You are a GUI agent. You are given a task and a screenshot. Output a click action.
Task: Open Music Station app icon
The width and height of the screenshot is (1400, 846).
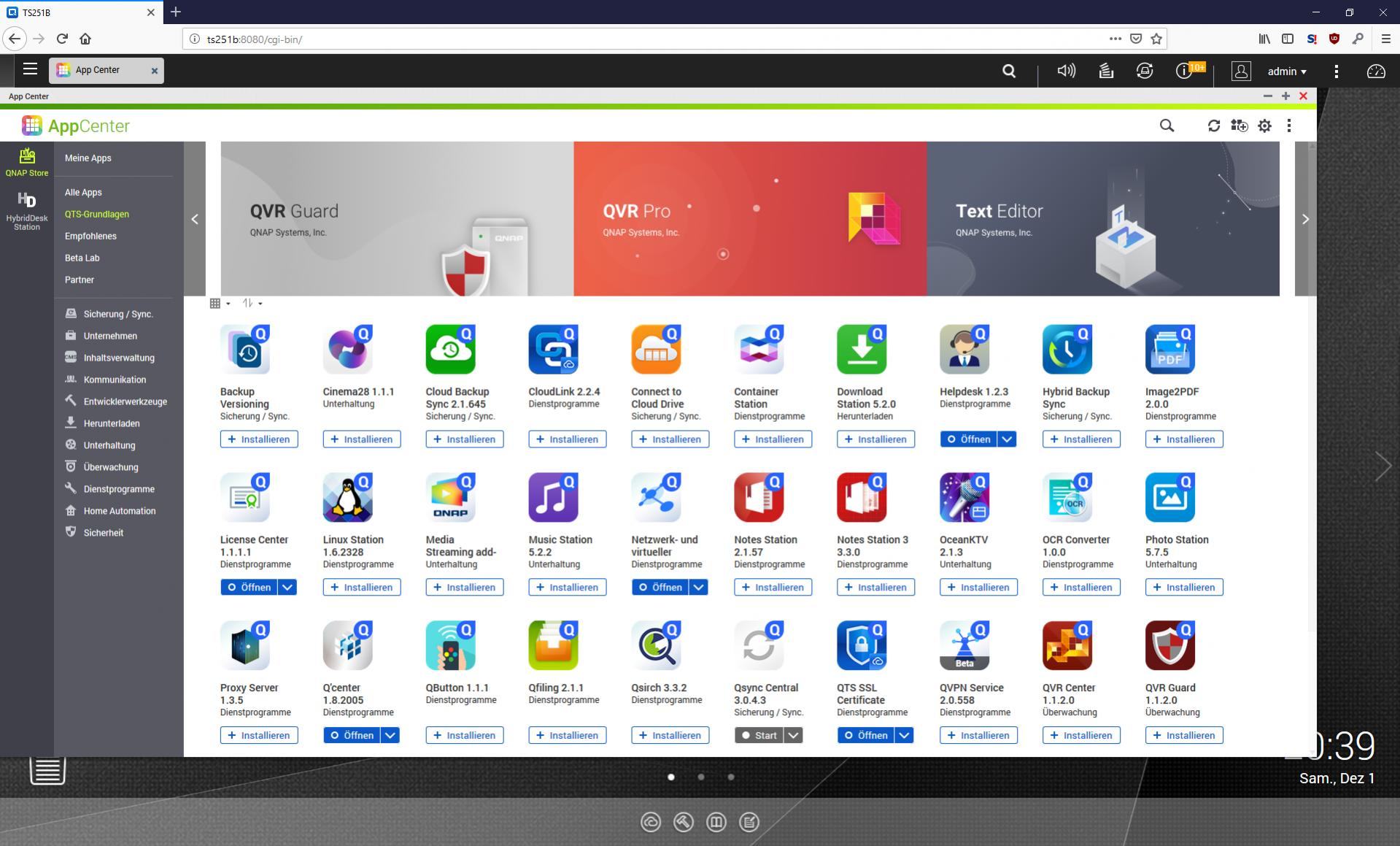(553, 497)
